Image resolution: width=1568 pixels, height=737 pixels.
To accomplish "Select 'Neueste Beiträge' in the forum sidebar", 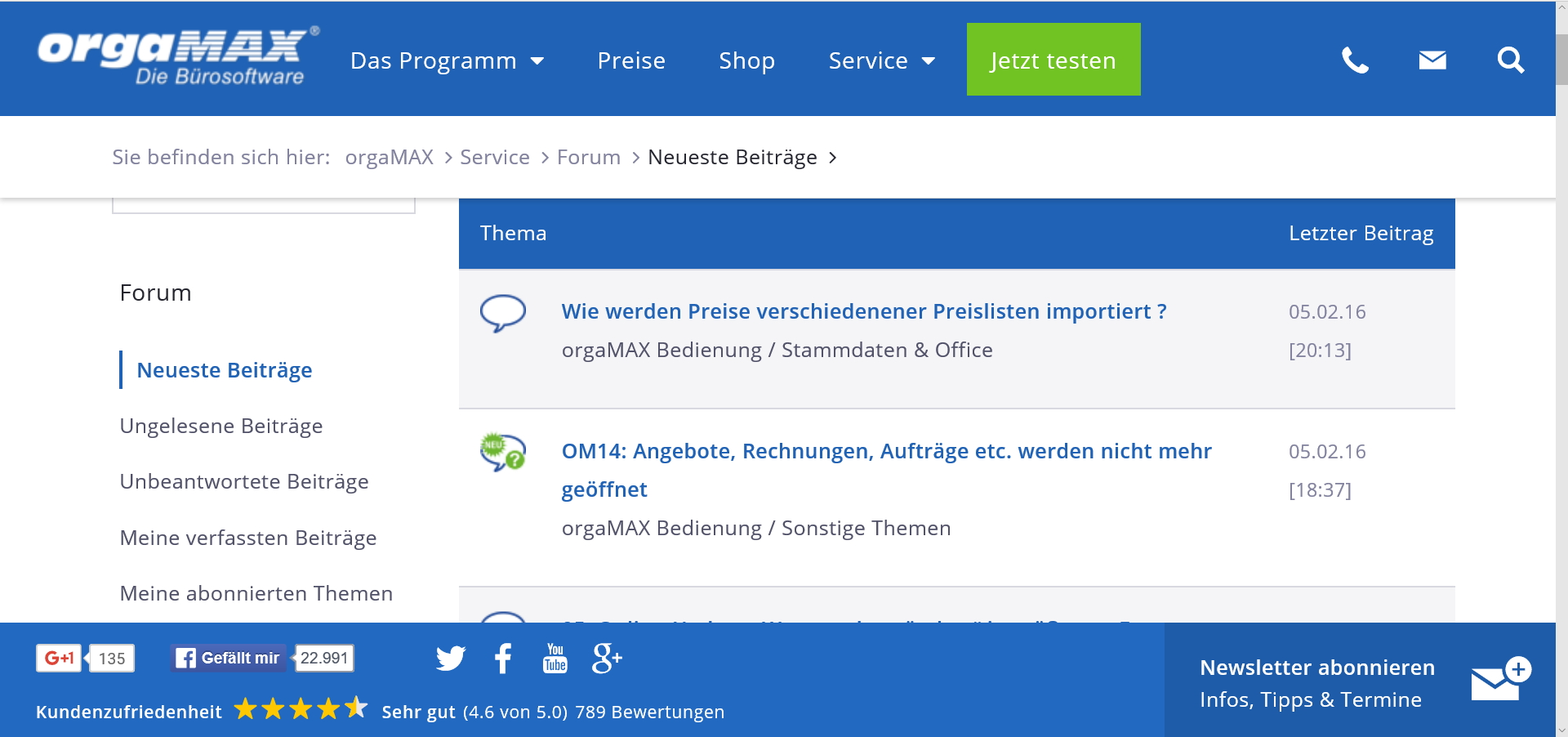I will coord(225,370).
